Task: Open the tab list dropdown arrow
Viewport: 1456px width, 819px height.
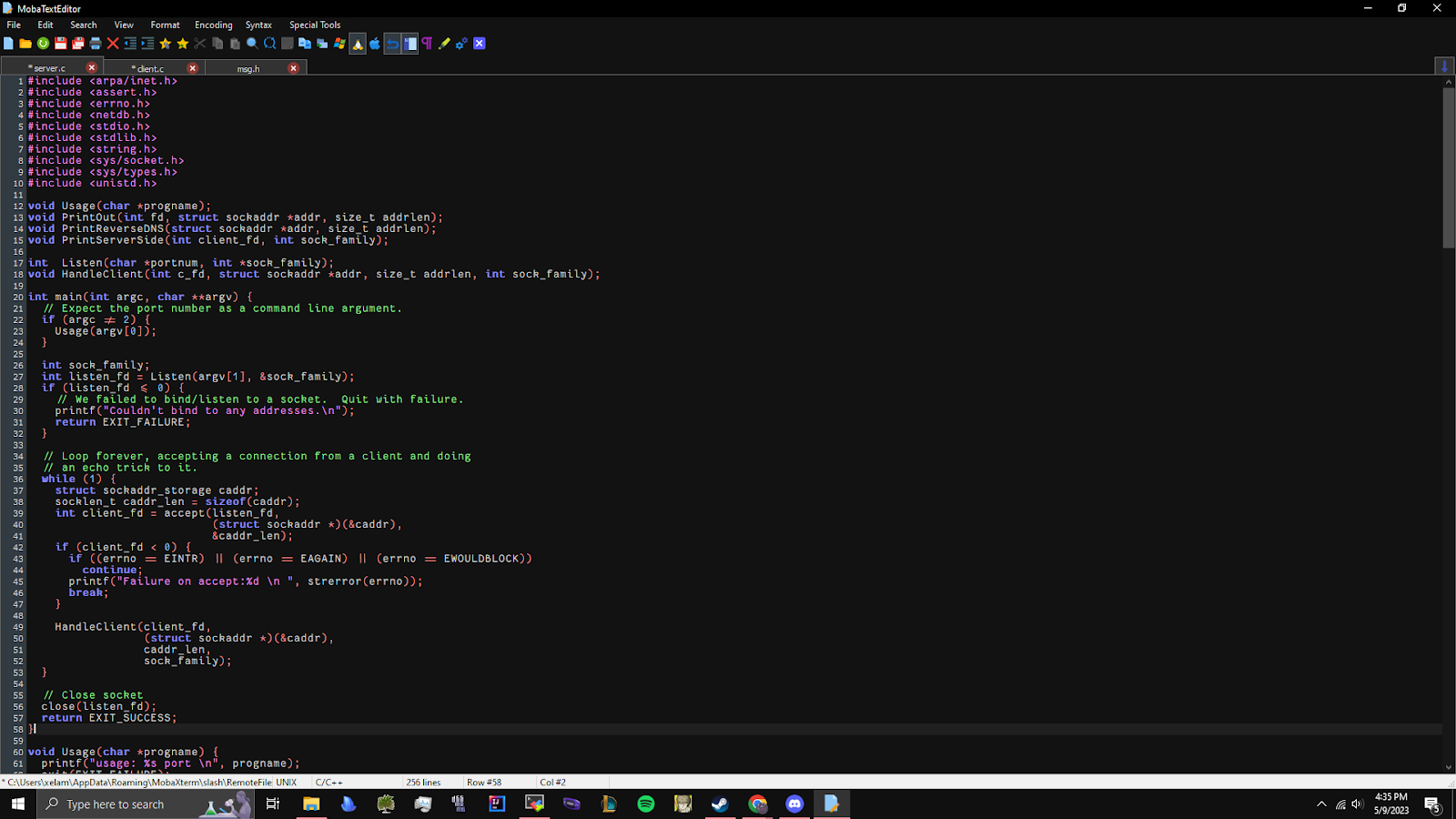Action: [1443, 66]
